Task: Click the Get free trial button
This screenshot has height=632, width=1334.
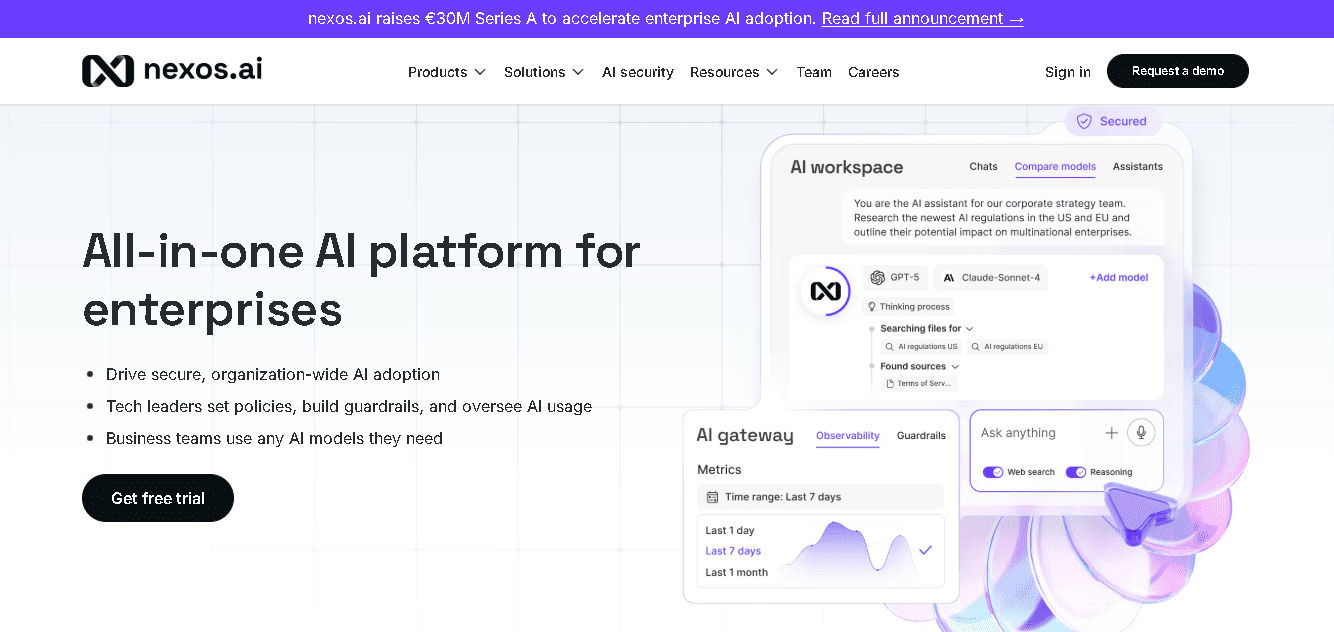Action: coord(157,497)
